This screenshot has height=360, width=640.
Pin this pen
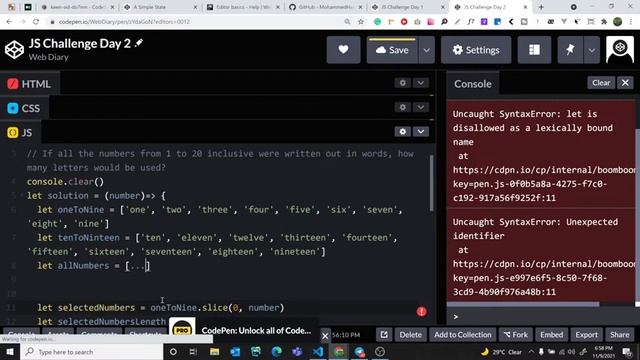(570, 50)
